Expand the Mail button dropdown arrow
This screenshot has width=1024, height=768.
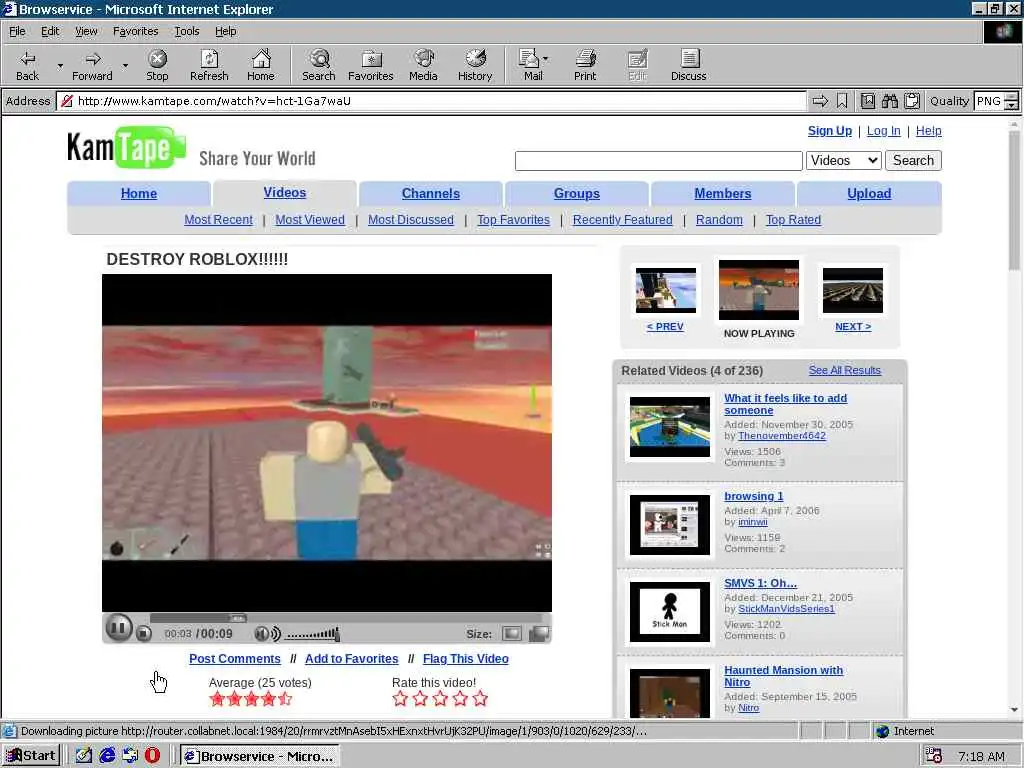coord(546,59)
